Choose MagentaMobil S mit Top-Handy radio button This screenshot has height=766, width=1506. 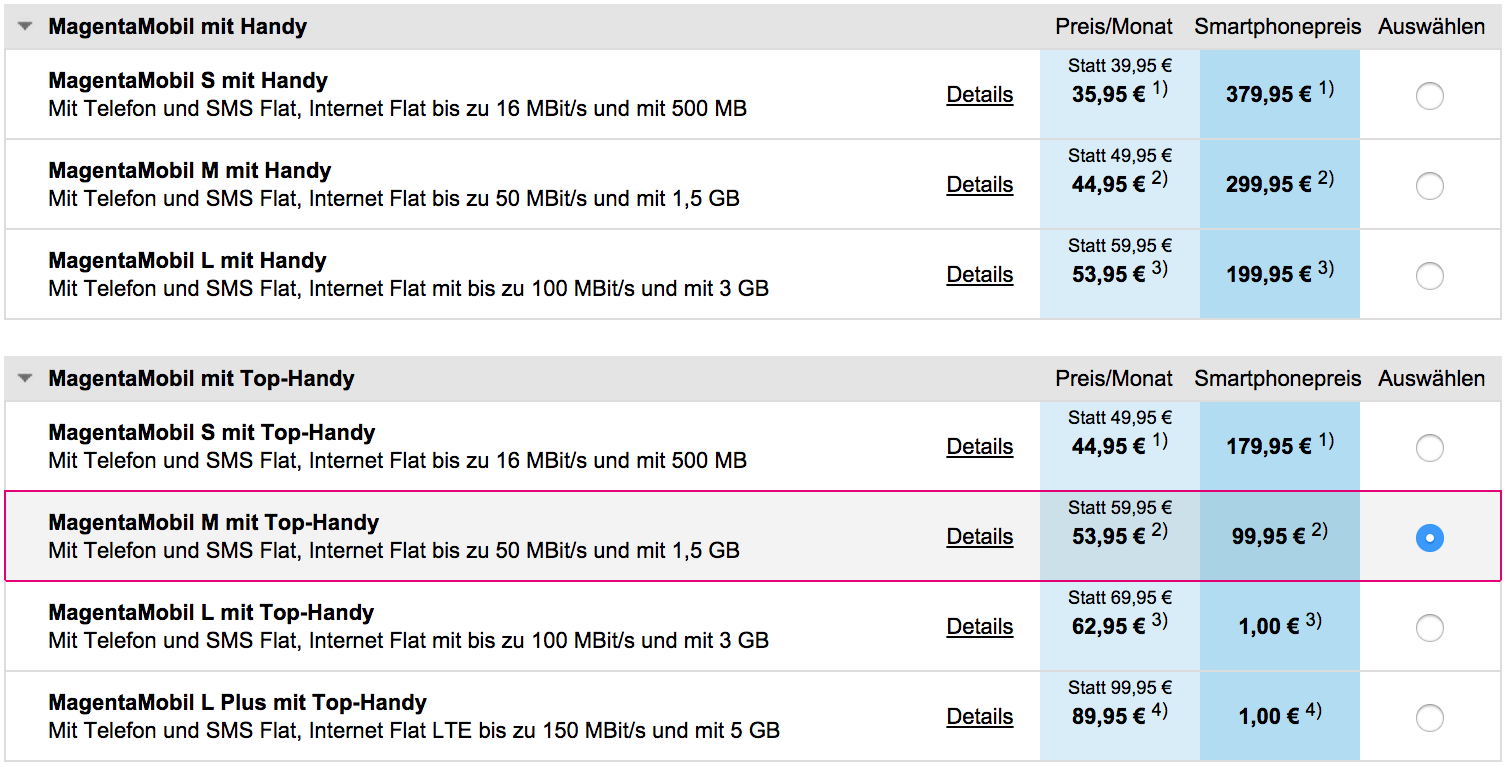point(1430,448)
